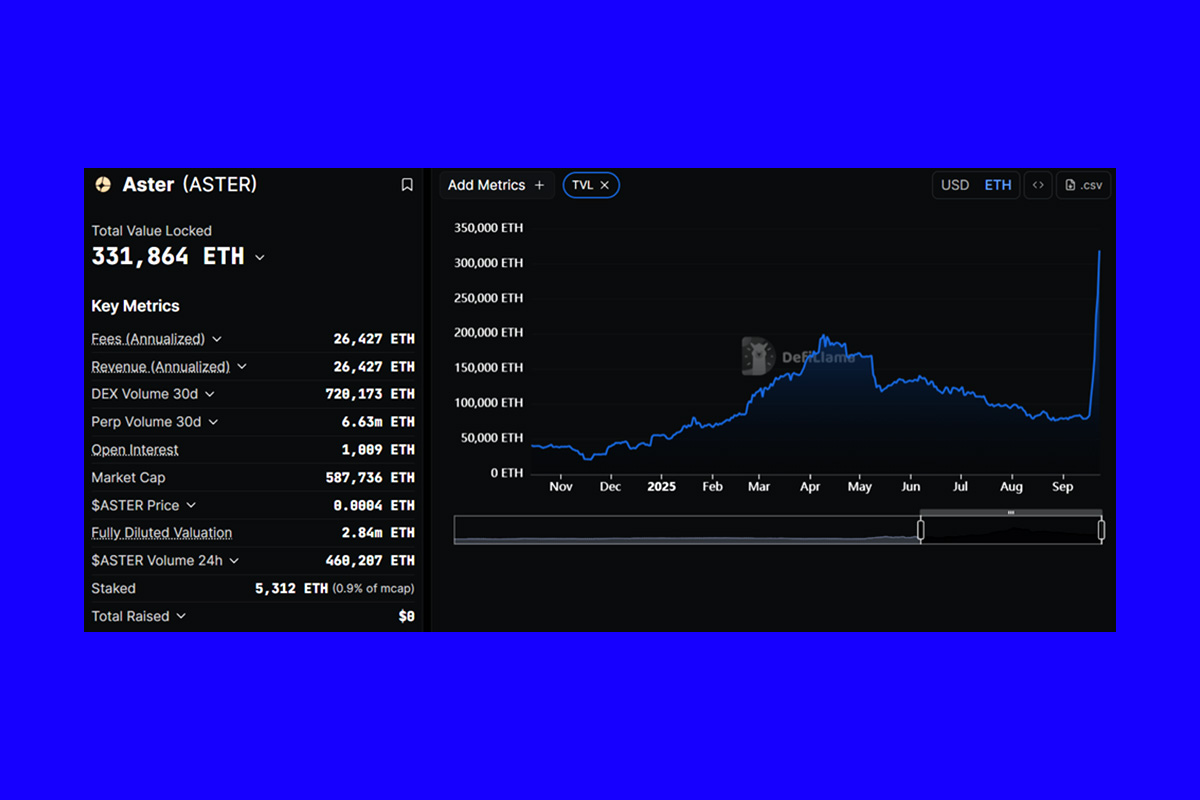
Task: Open the embed code icon button
Action: [1038, 185]
